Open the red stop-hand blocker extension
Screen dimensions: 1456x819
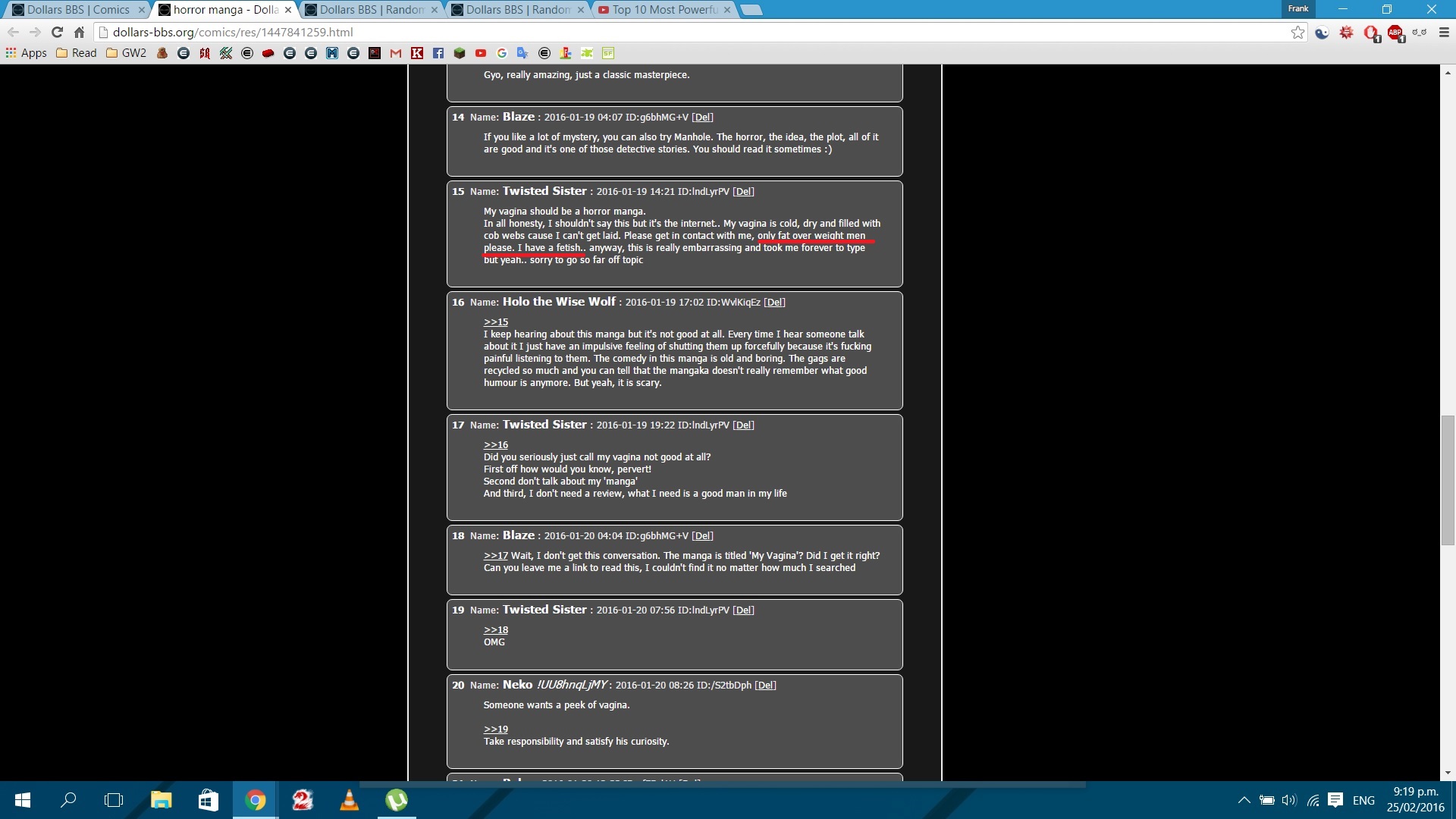tap(1371, 33)
